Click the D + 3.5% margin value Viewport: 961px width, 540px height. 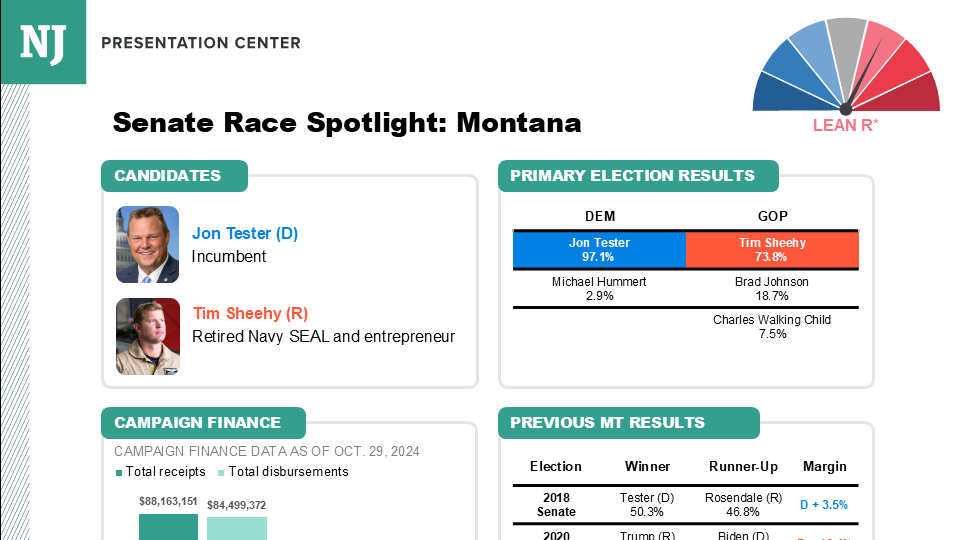pyautogui.click(x=824, y=505)
